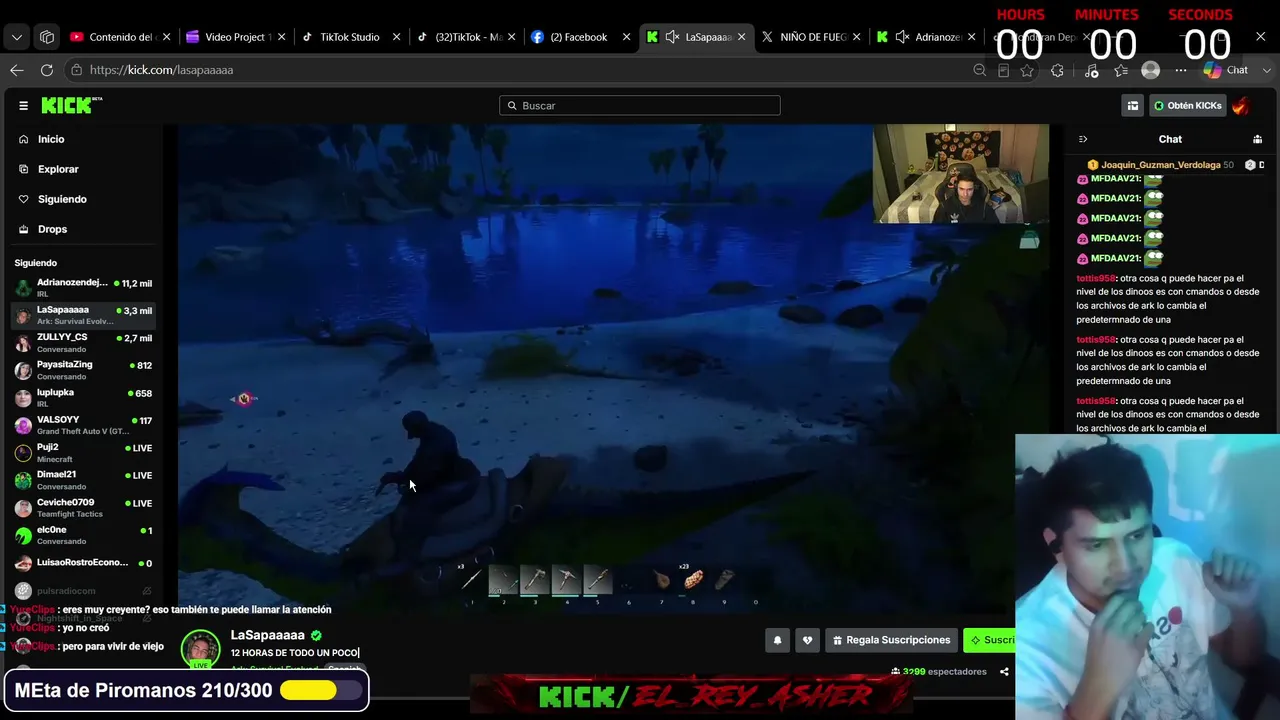The height and width of the screenshot is (720, 1280).
Task: Open the browser extensions puzzle icon
Action: (1057, 70)
